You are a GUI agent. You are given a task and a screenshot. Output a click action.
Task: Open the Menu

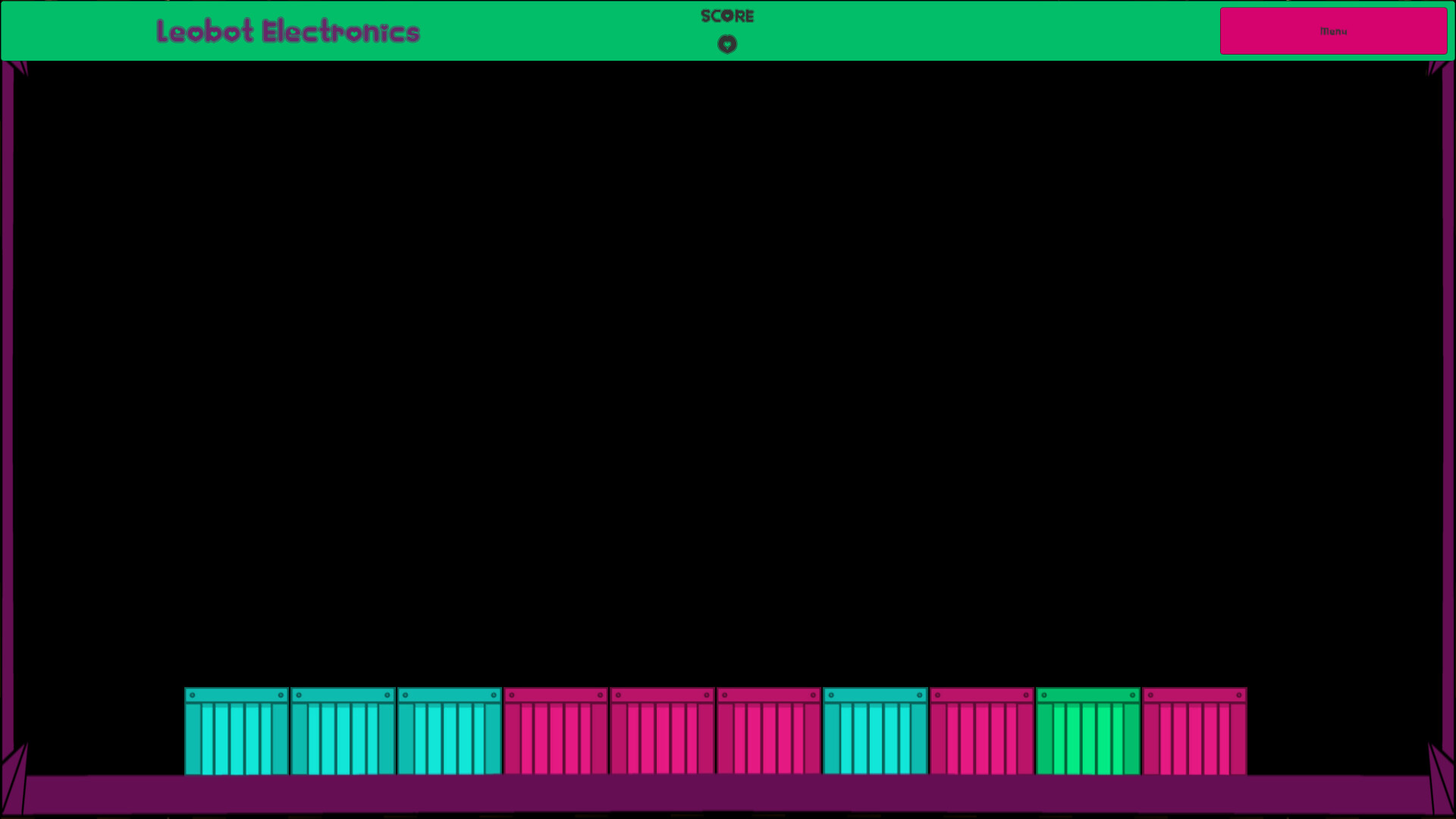[x=1333, y=30]
